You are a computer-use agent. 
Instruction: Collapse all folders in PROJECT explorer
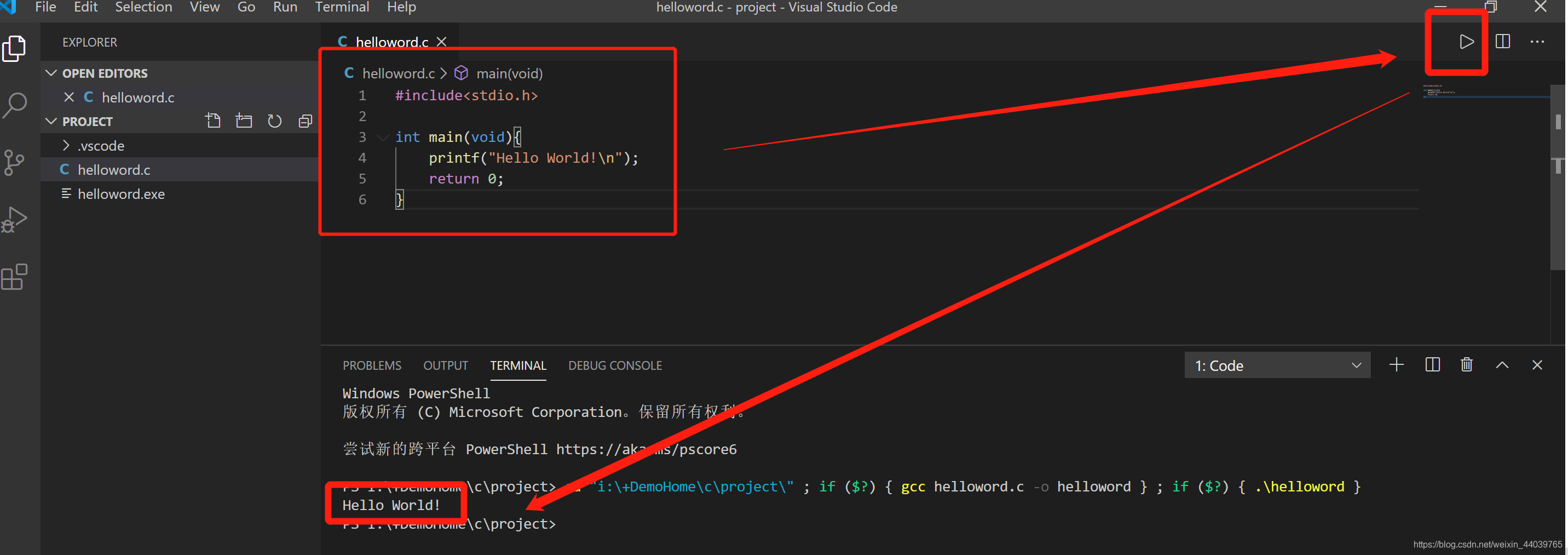coord(305,121)
